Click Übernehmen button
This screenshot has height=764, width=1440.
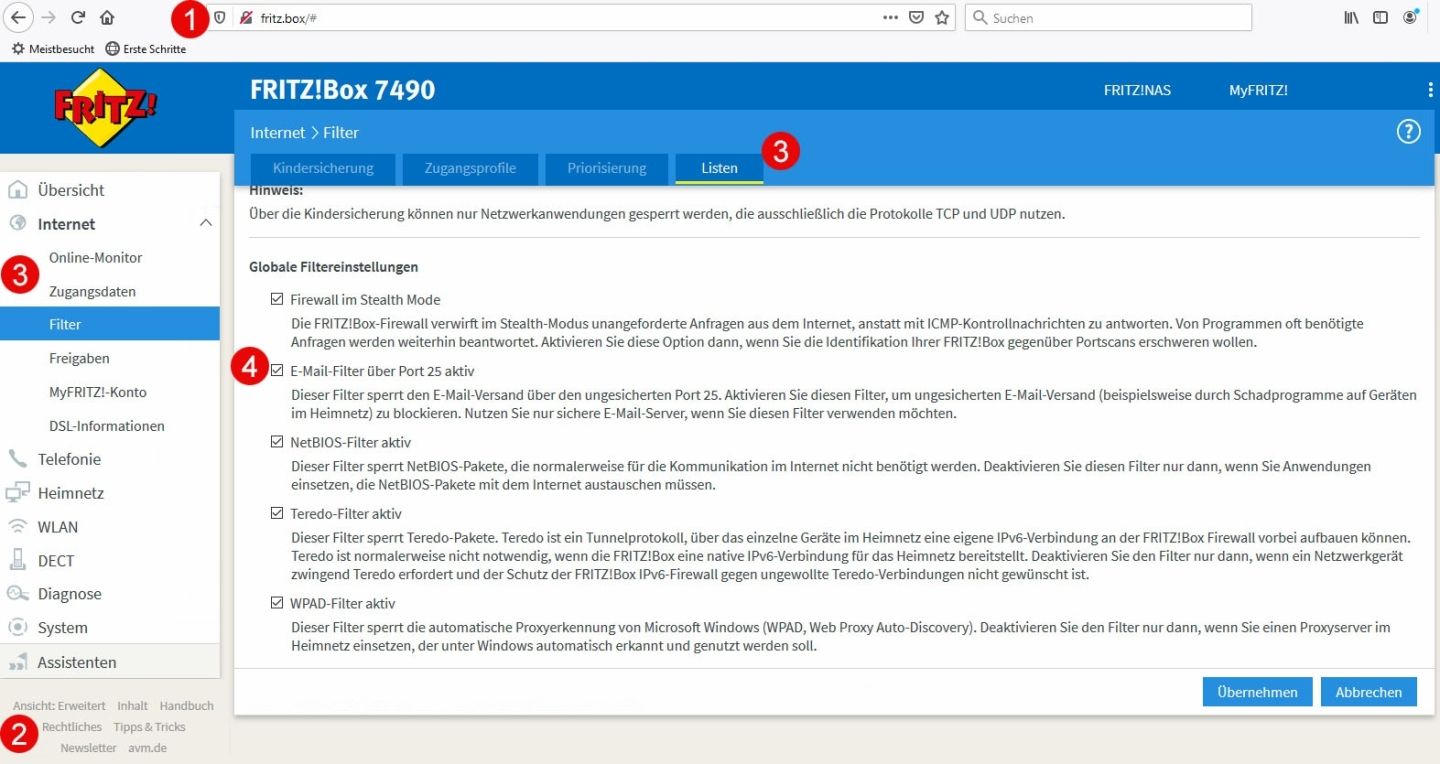tap(1257, 692)
